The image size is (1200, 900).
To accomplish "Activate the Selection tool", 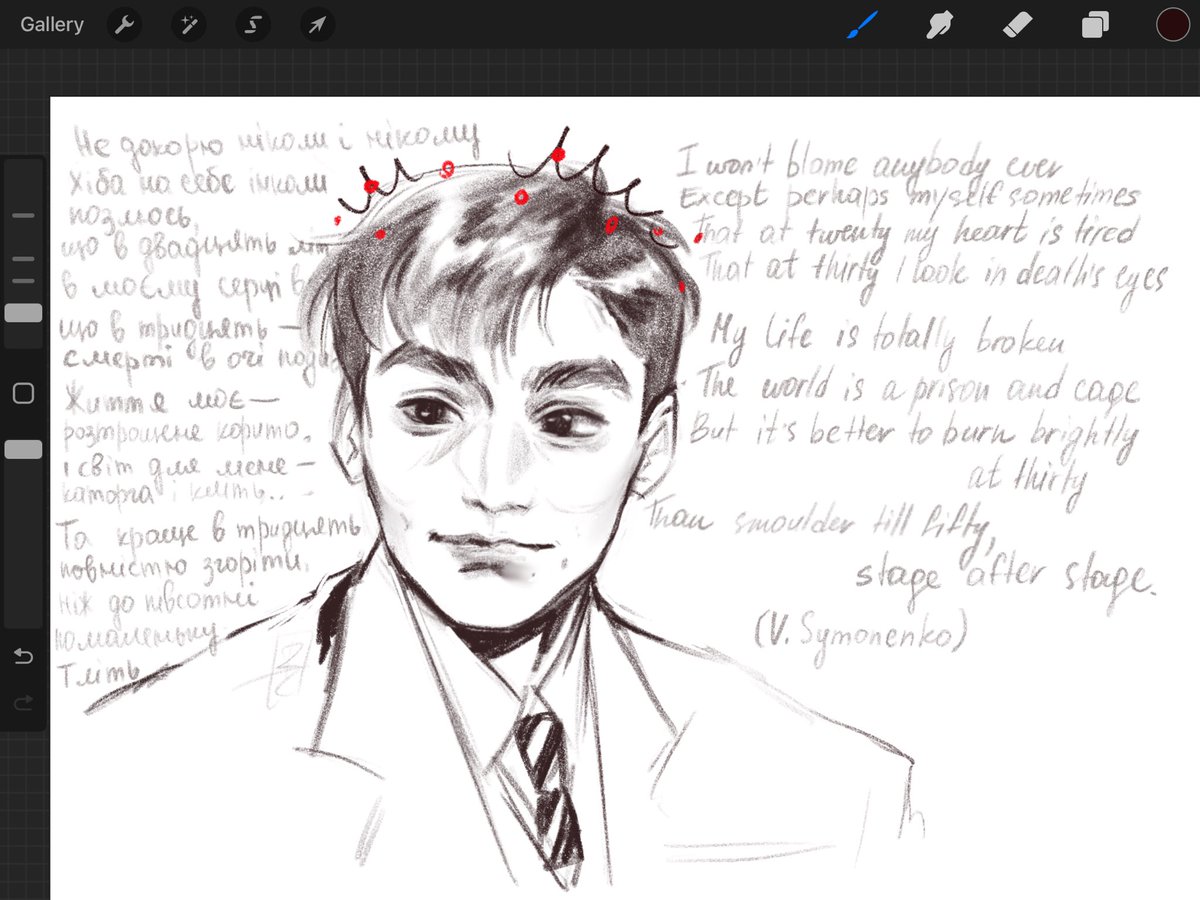I will [252, 24].
